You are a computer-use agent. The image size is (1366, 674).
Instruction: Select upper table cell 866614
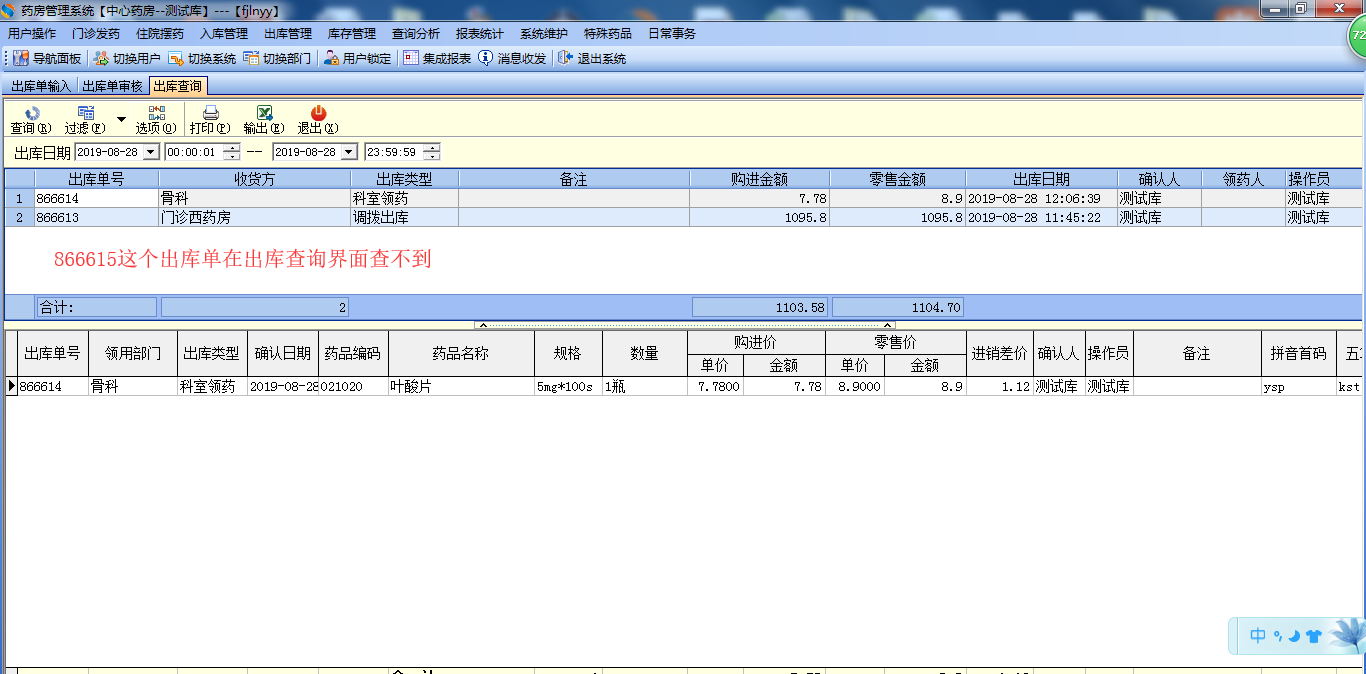tap(96, 198)
